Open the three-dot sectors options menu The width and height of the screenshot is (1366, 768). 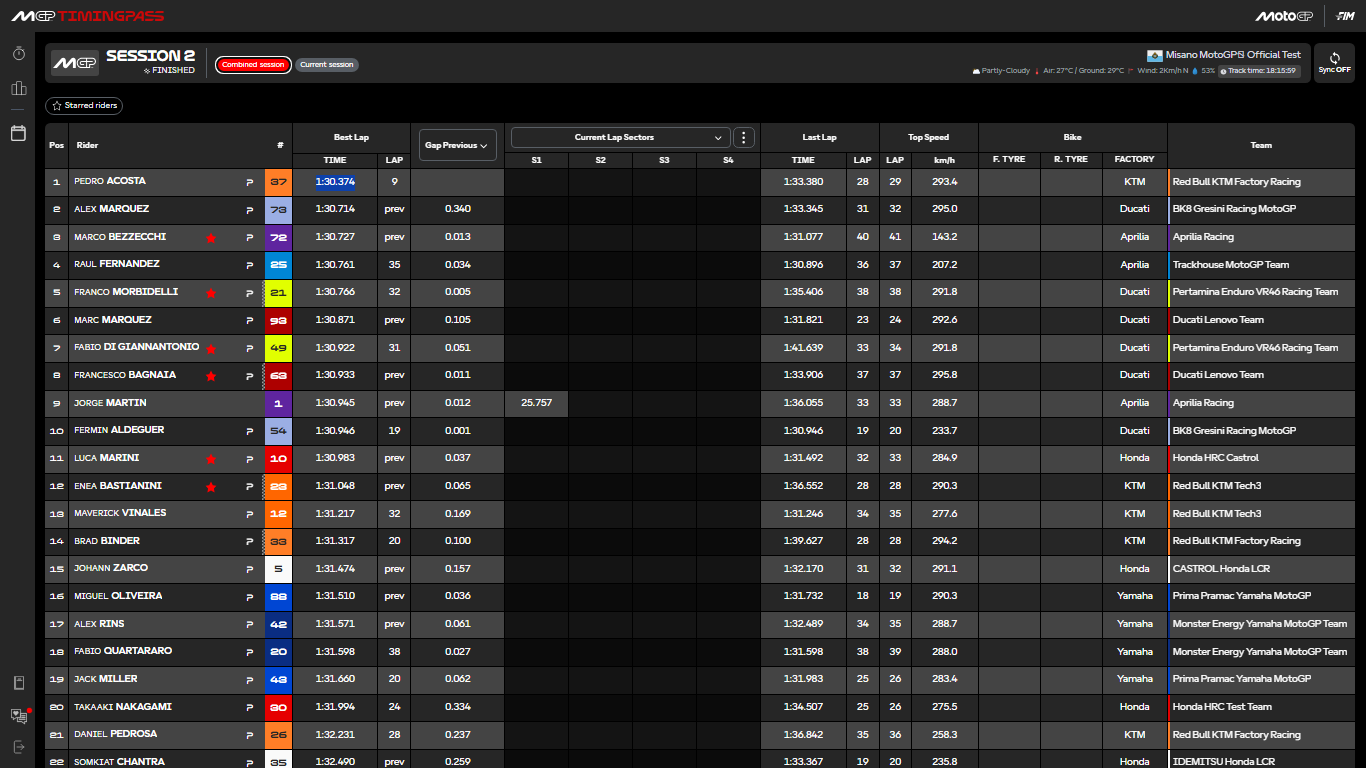(x=744, y=138)
